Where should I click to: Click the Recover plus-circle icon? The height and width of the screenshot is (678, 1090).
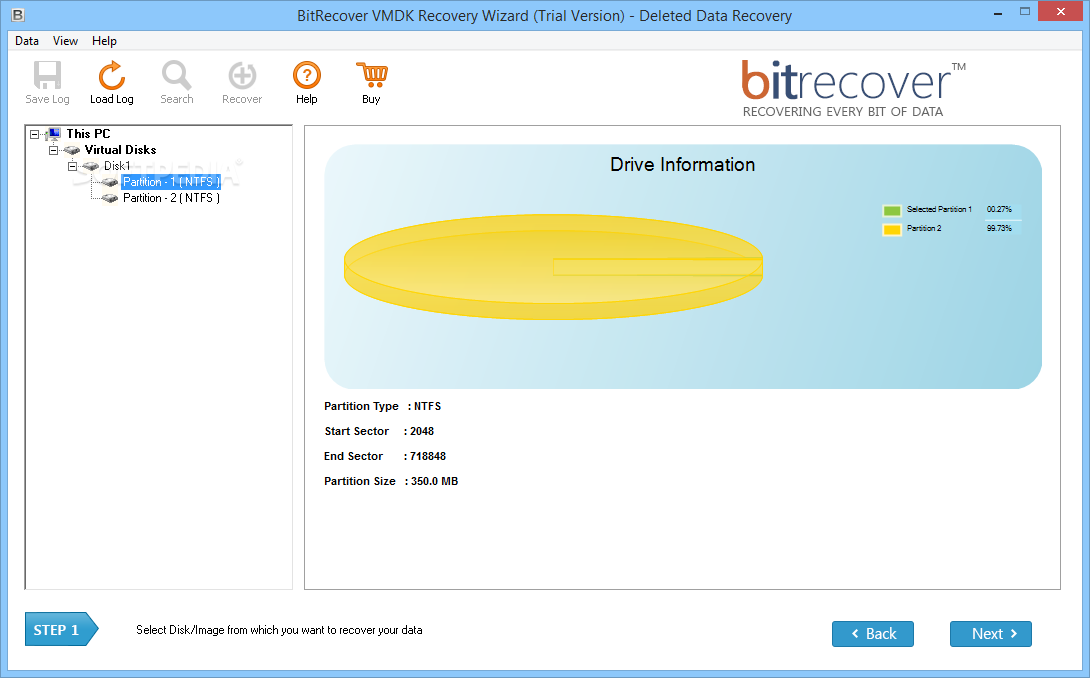(242, 75)
